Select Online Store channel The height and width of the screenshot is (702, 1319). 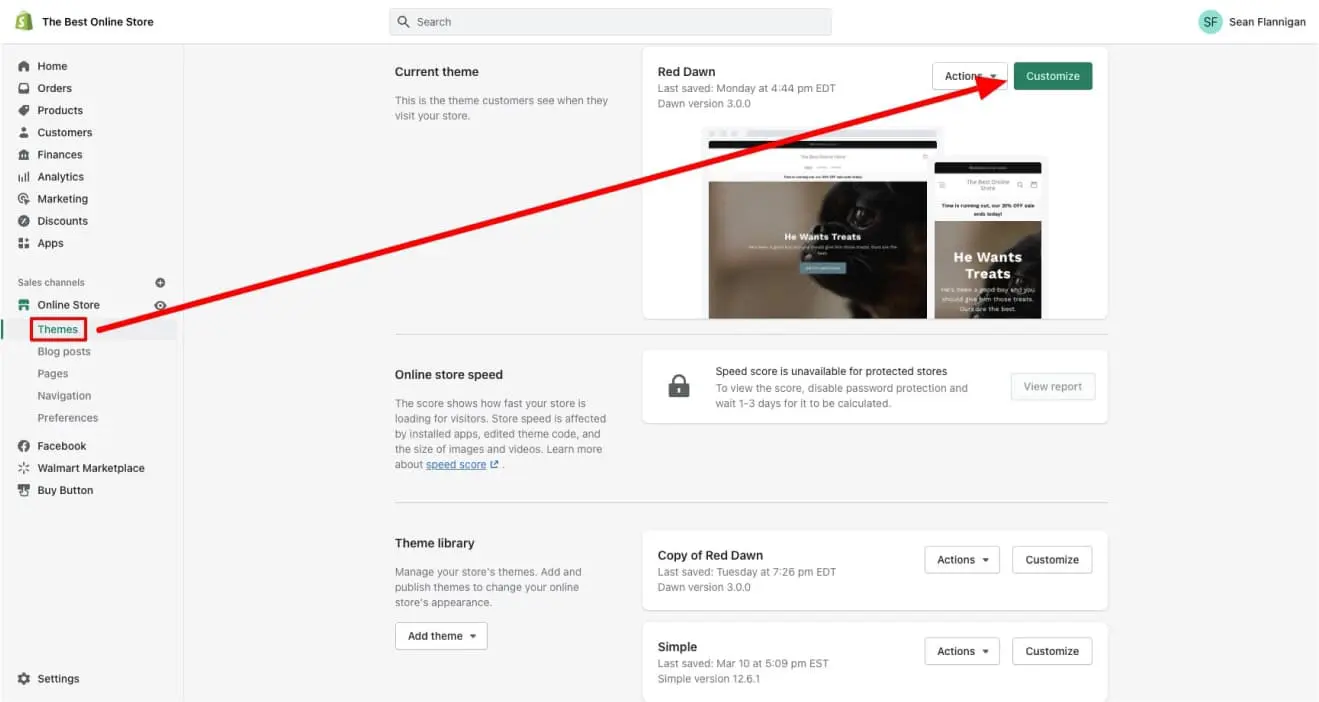69,305
